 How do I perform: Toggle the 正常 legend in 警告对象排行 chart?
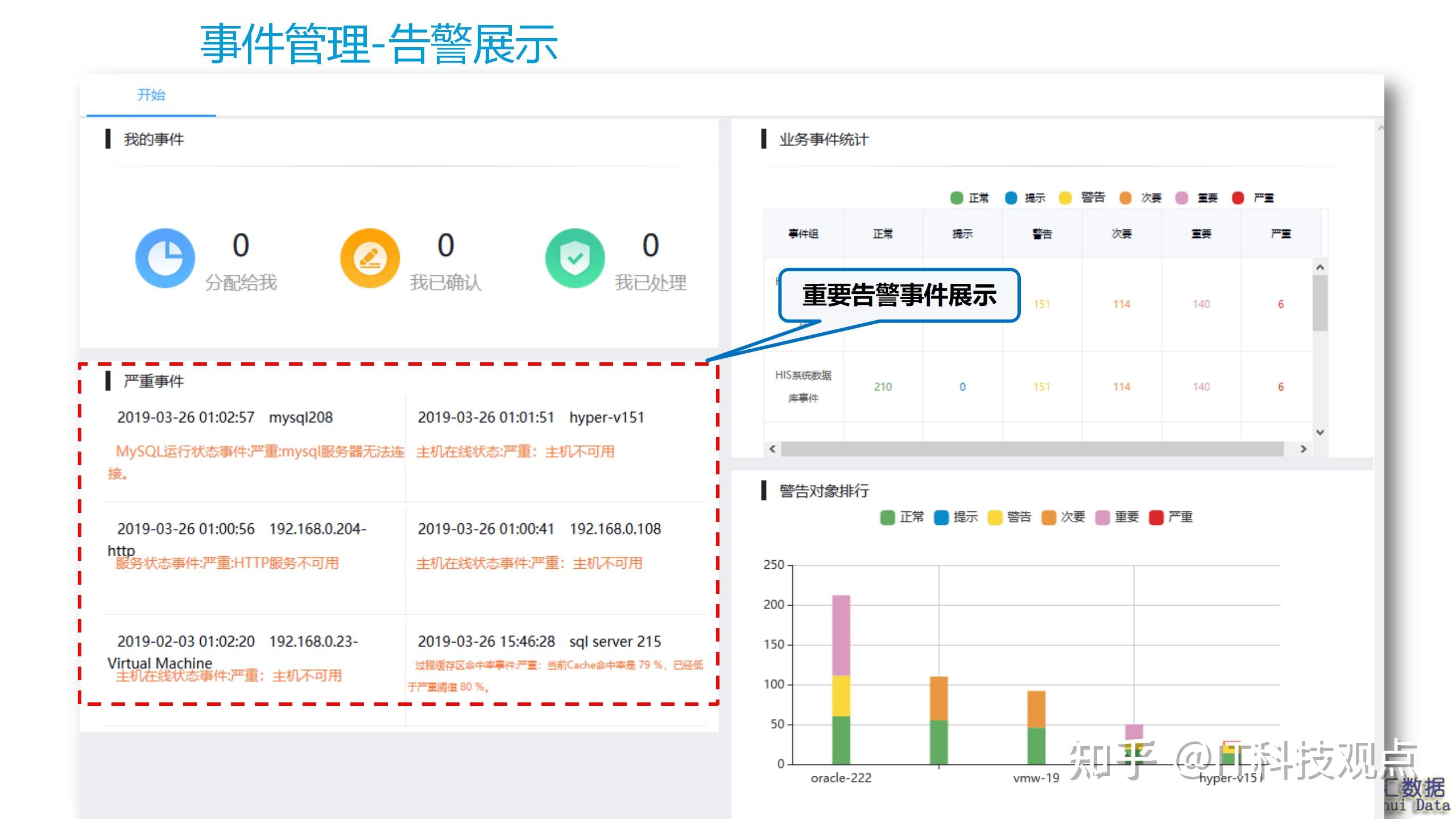click(x=888, y=516)
